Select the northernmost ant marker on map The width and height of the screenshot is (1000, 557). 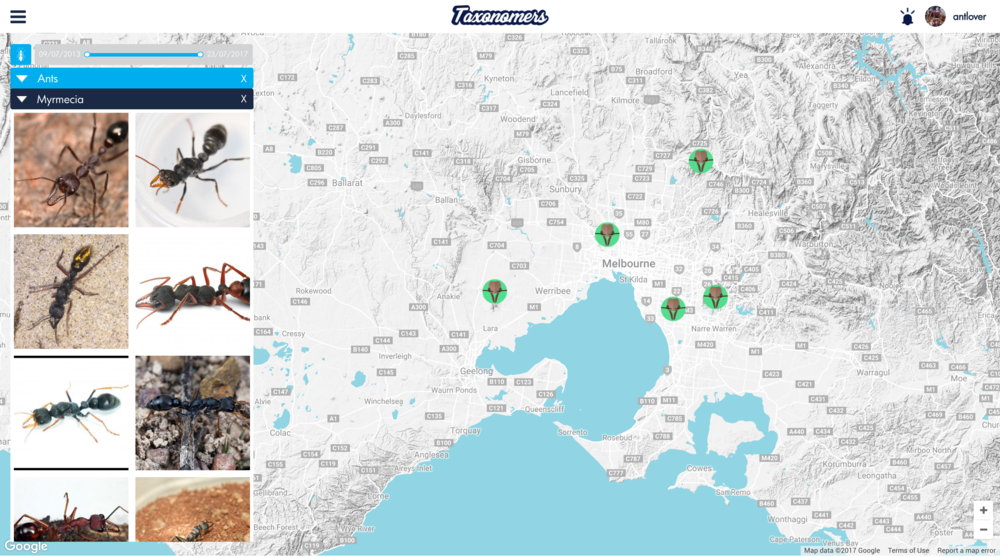(701, 161)
